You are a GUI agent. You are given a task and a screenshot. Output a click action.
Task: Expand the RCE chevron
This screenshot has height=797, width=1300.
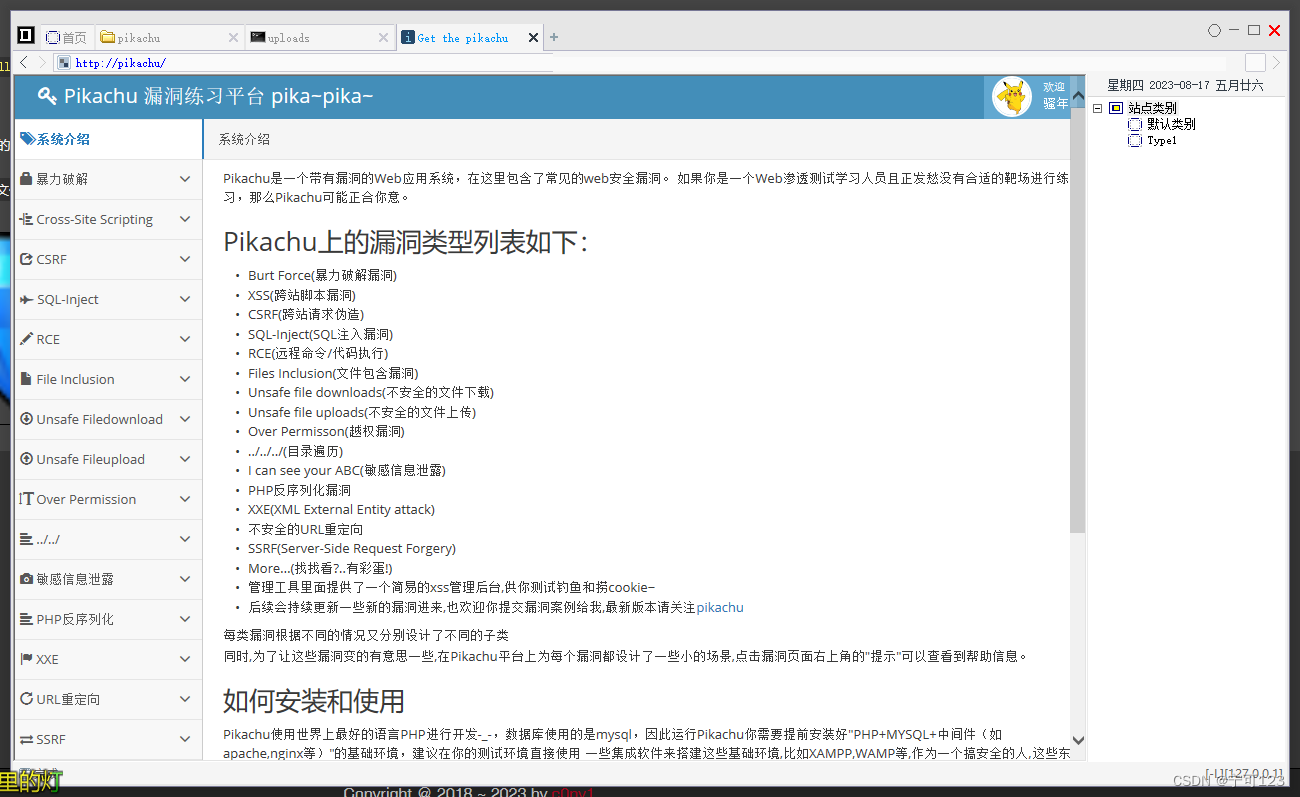pos(185,339)
